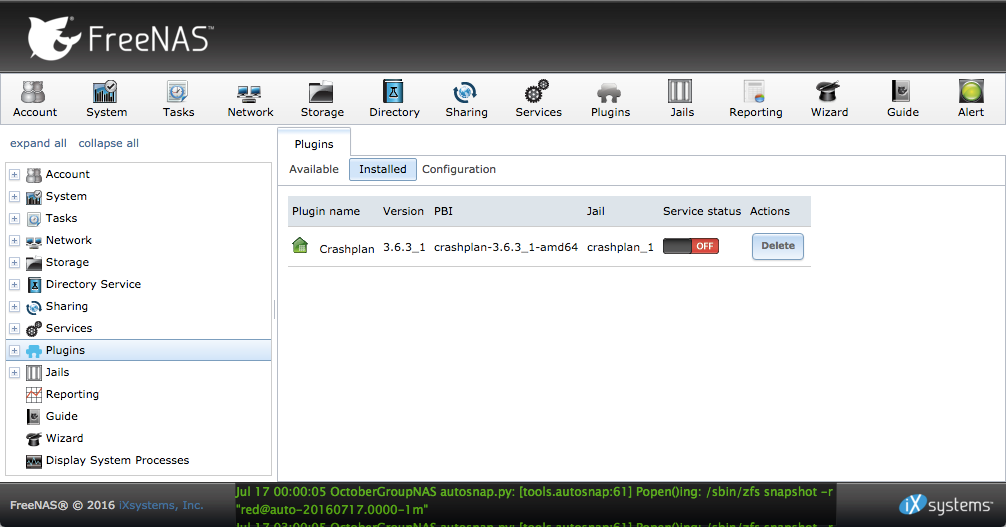Expand the Network tree node
Image resolution: width=1006 pixels, height=527 pixels.
click(14, 241)
